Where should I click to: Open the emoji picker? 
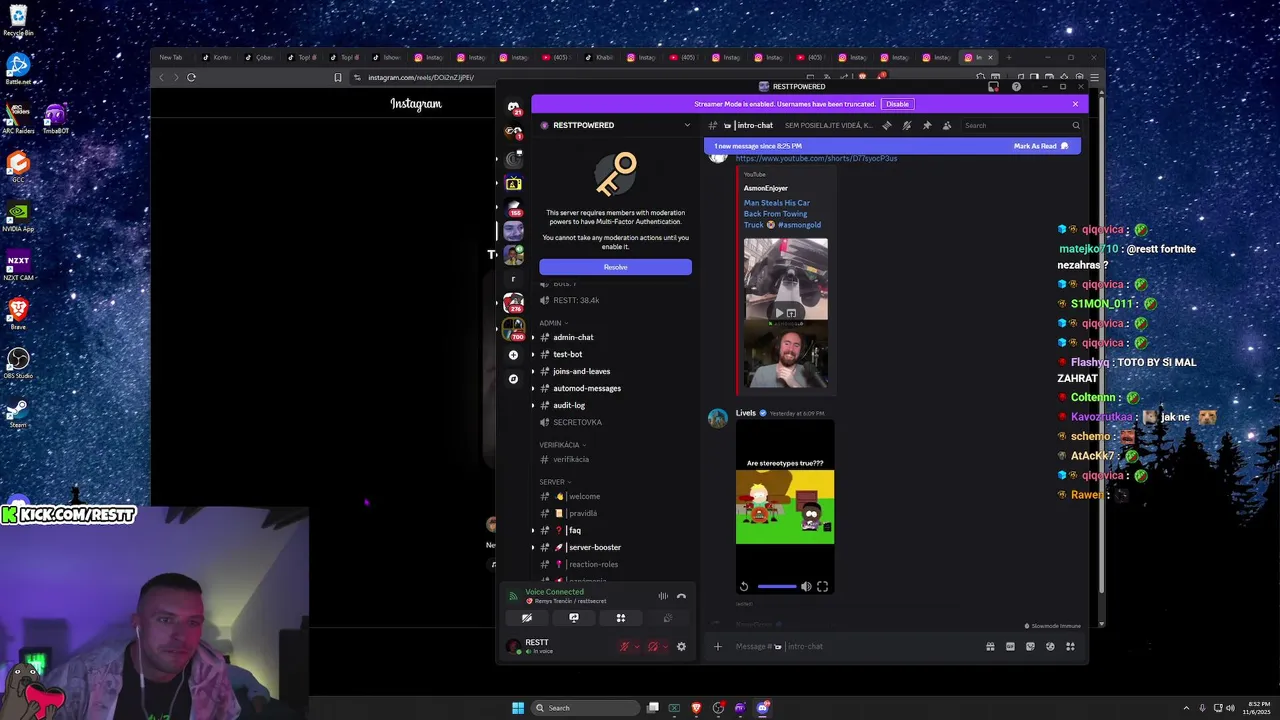pos(1050,646)
